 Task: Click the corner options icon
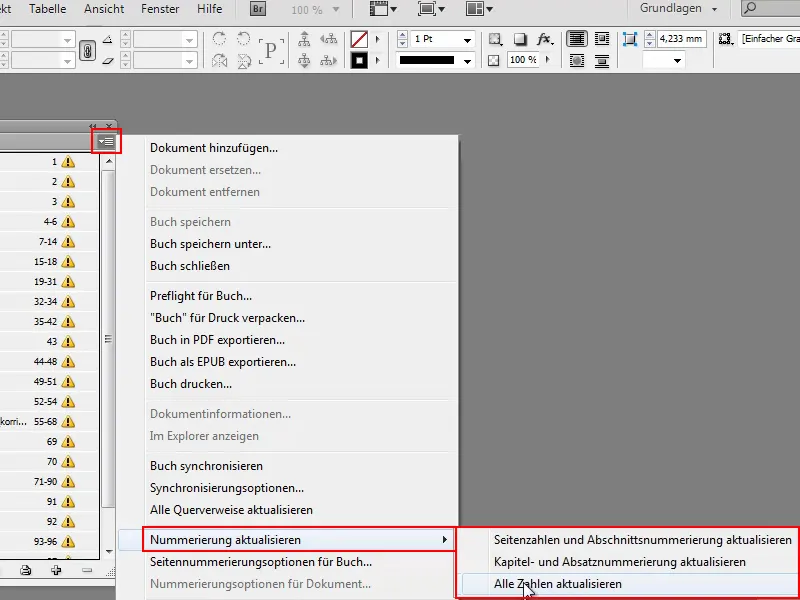click(630, 39)
